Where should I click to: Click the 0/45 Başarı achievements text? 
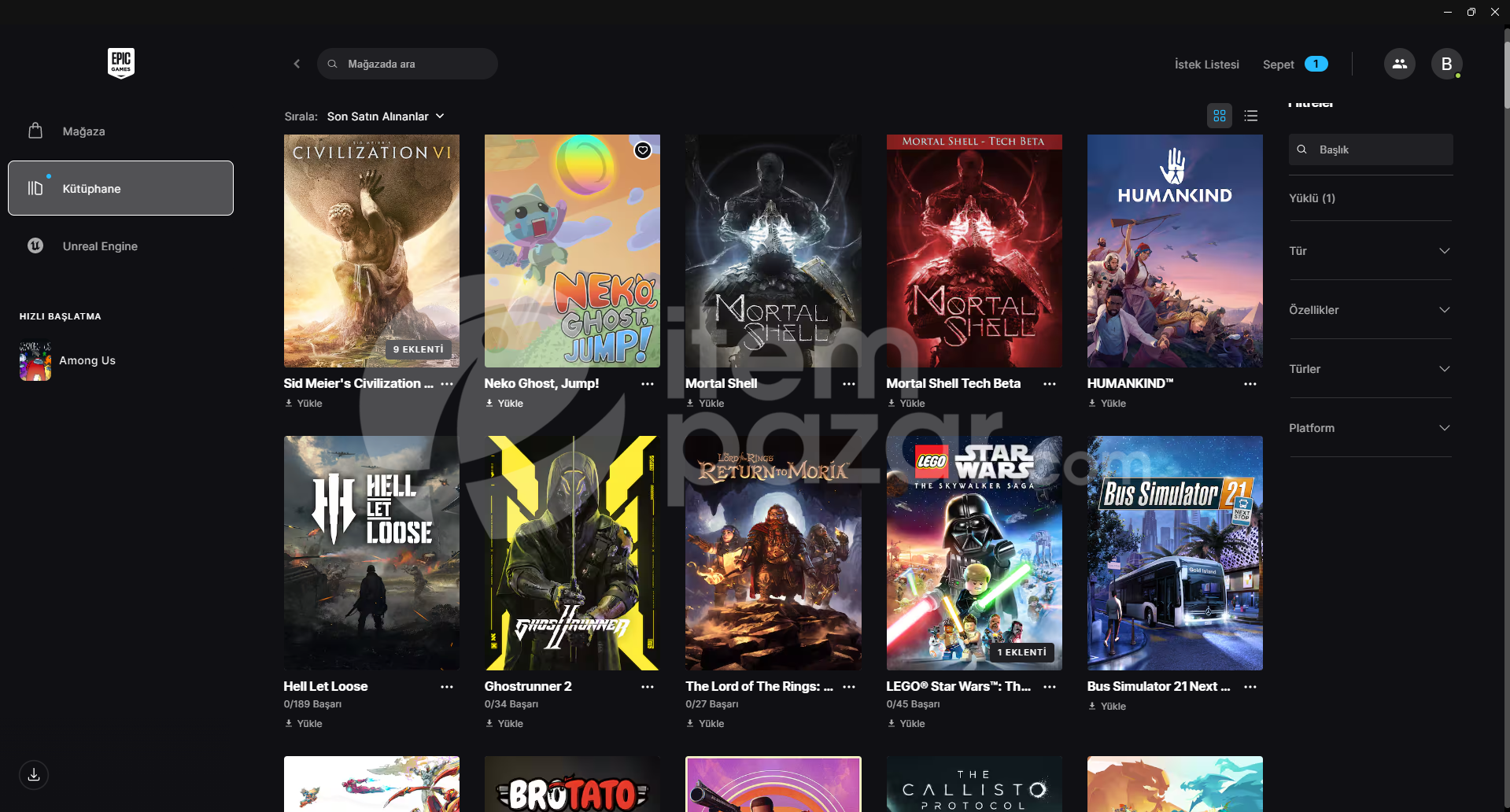tap(913, 704)
